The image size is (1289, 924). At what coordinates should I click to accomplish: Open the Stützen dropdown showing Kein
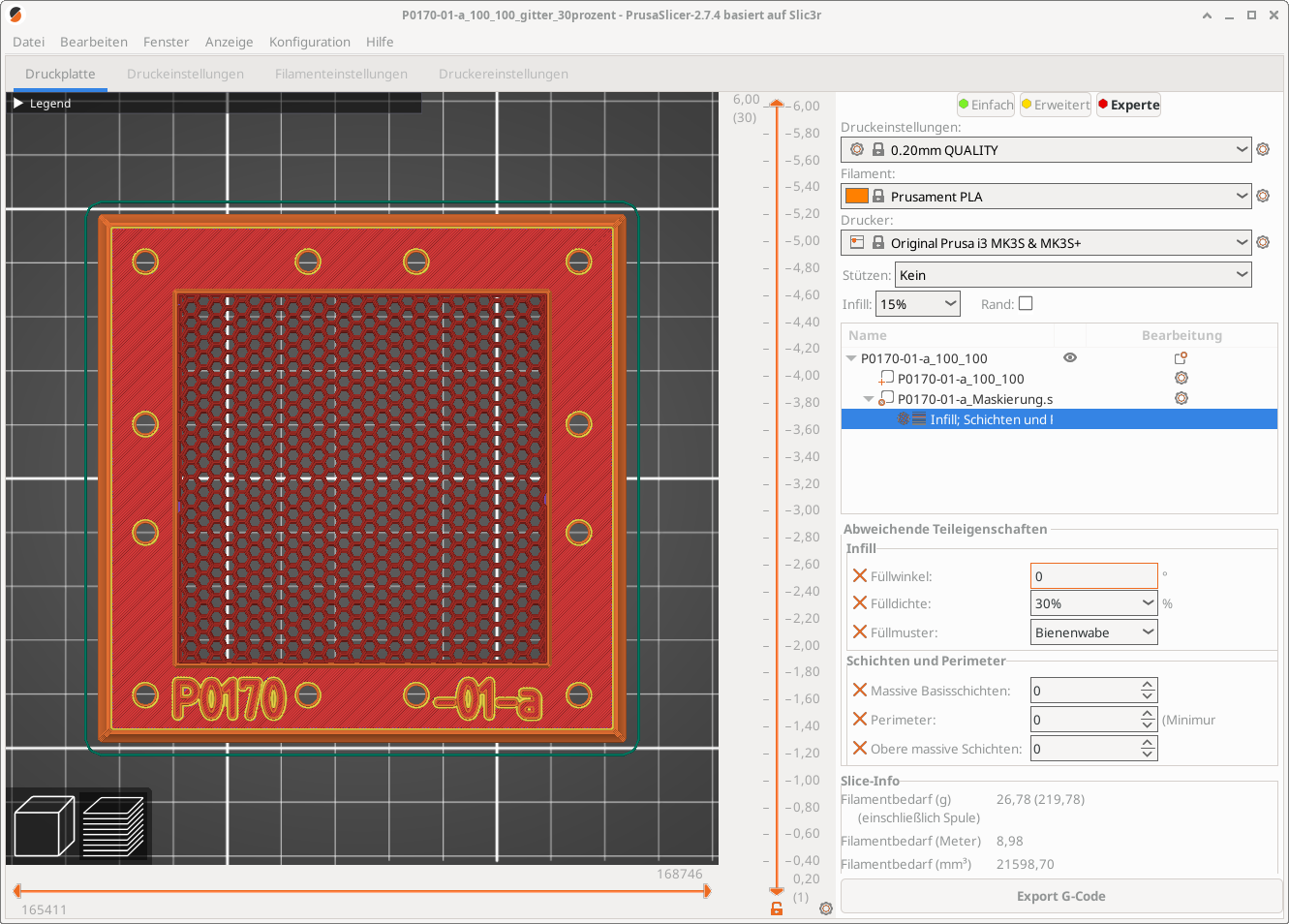1072,275
